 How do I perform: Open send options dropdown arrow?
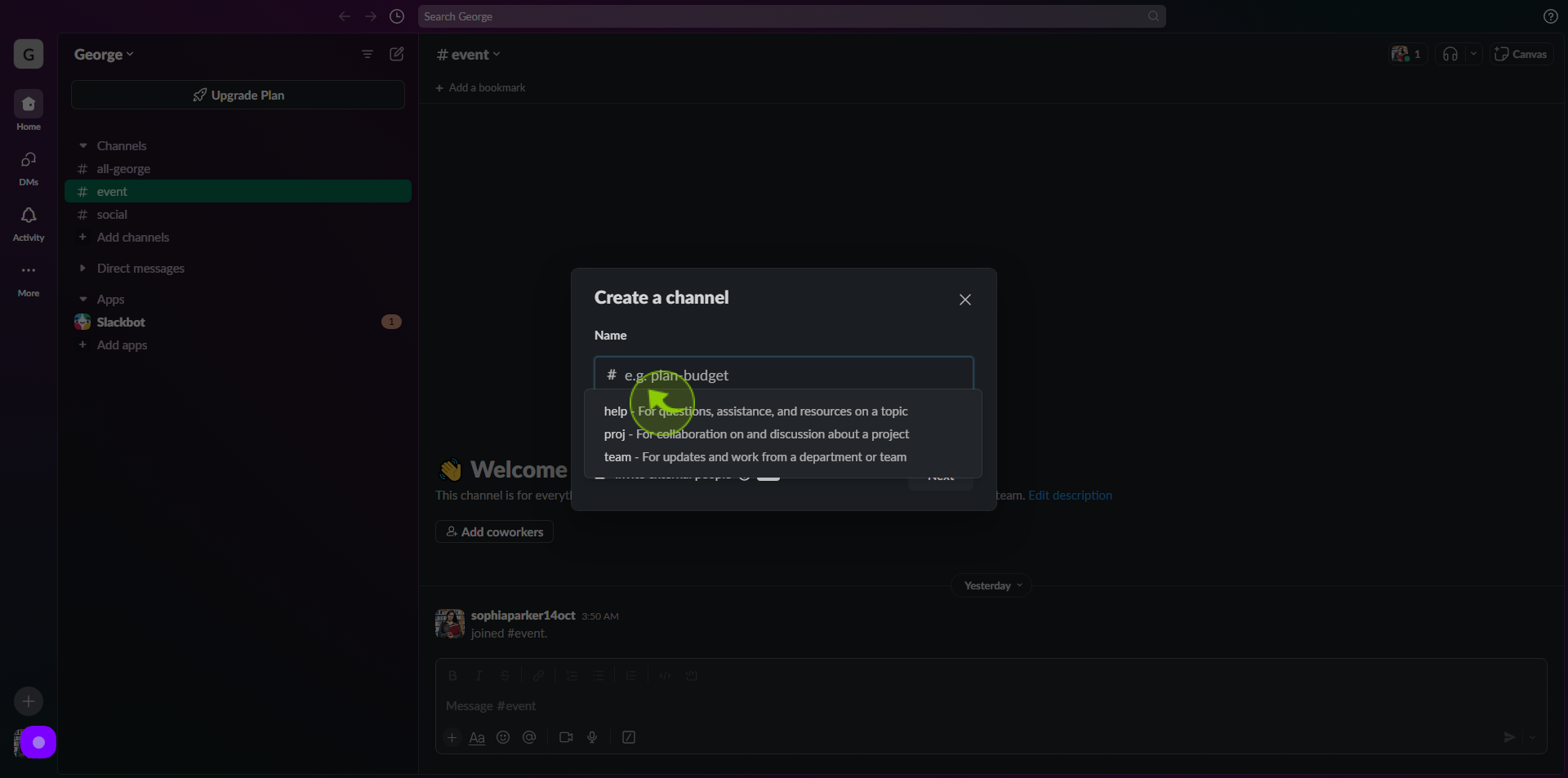(1532, 737)
